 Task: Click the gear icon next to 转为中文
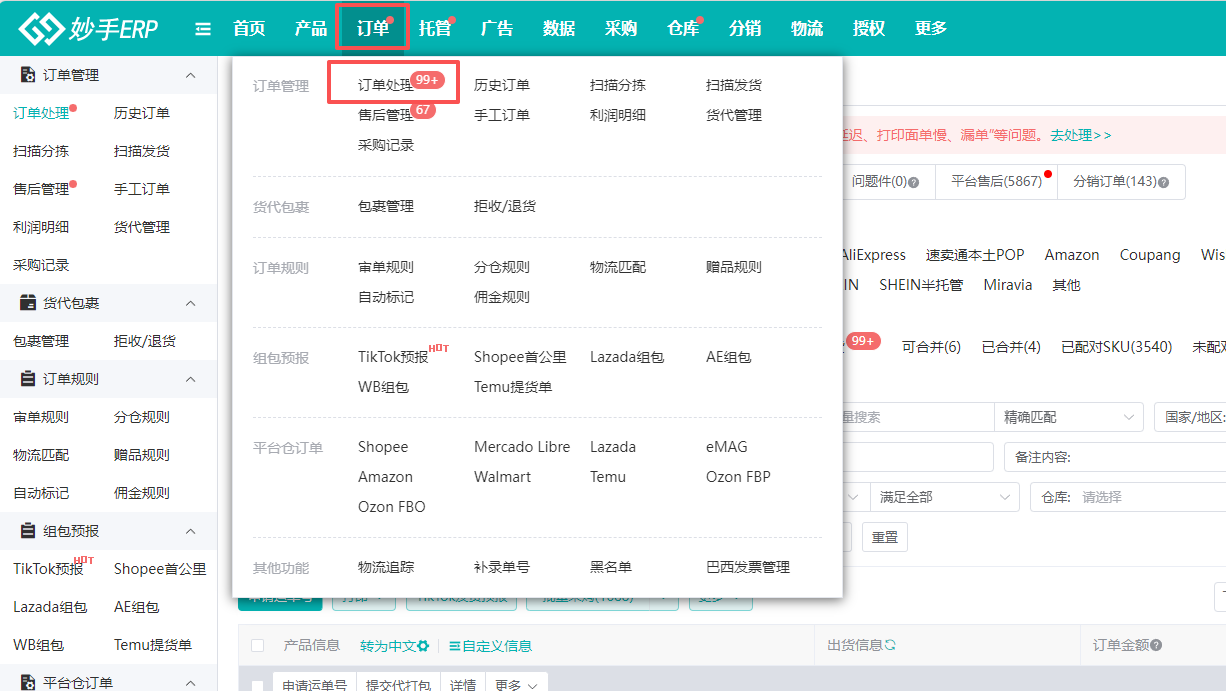[x=423, y=644]
